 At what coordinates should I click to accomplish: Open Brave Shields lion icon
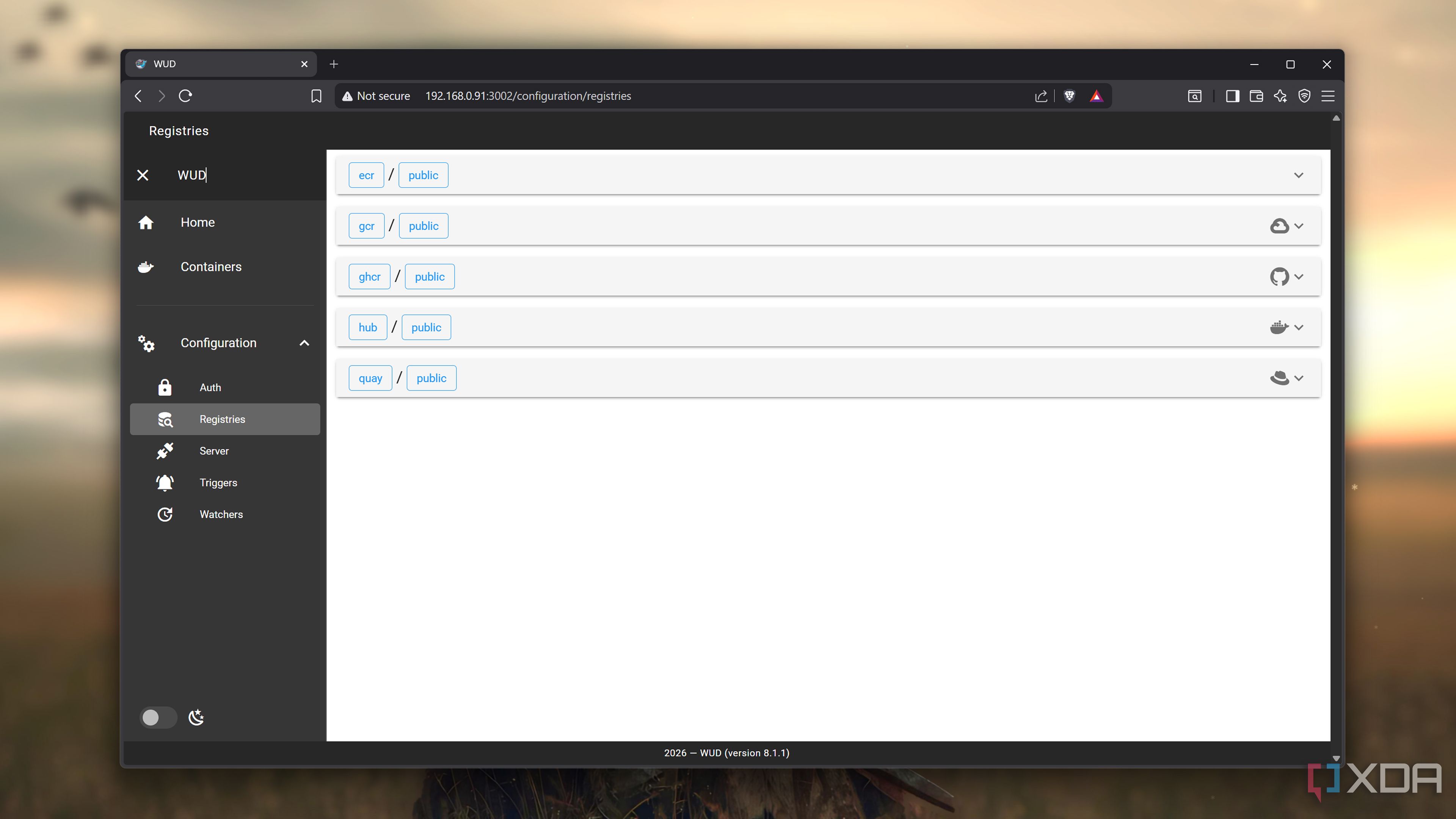coord(1069,96)
